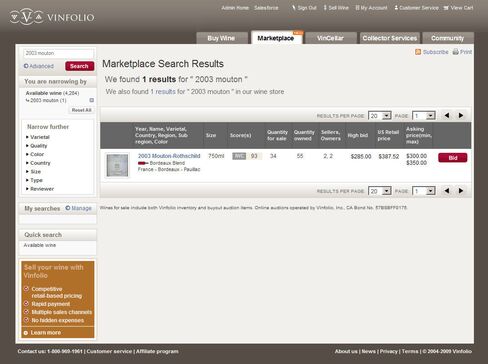This screenshot has width=488, height=364.
Task: Go to next page using bottom arrow
Action: [461, 191]
